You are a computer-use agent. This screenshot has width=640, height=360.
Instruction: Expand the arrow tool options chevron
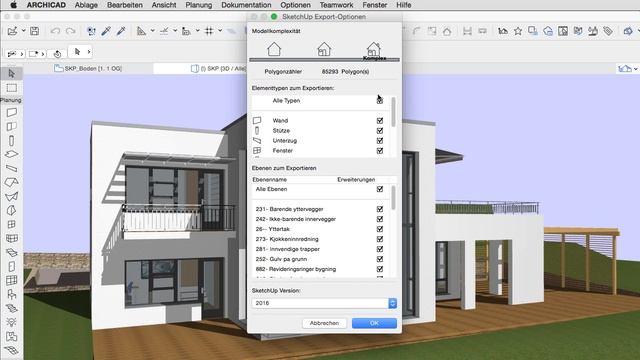(x=89, y=52)
